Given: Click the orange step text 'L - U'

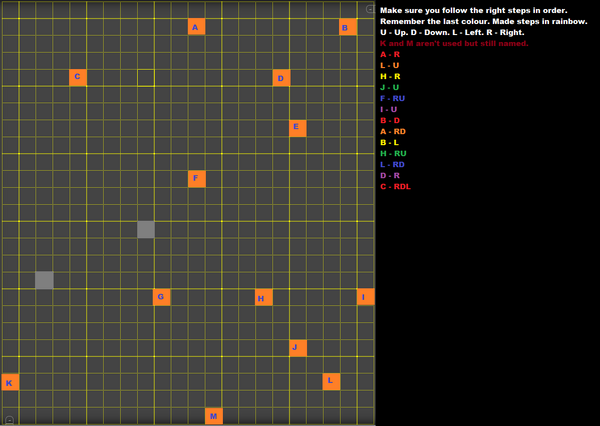Looking at the screenshot, I should click(390, 65).
